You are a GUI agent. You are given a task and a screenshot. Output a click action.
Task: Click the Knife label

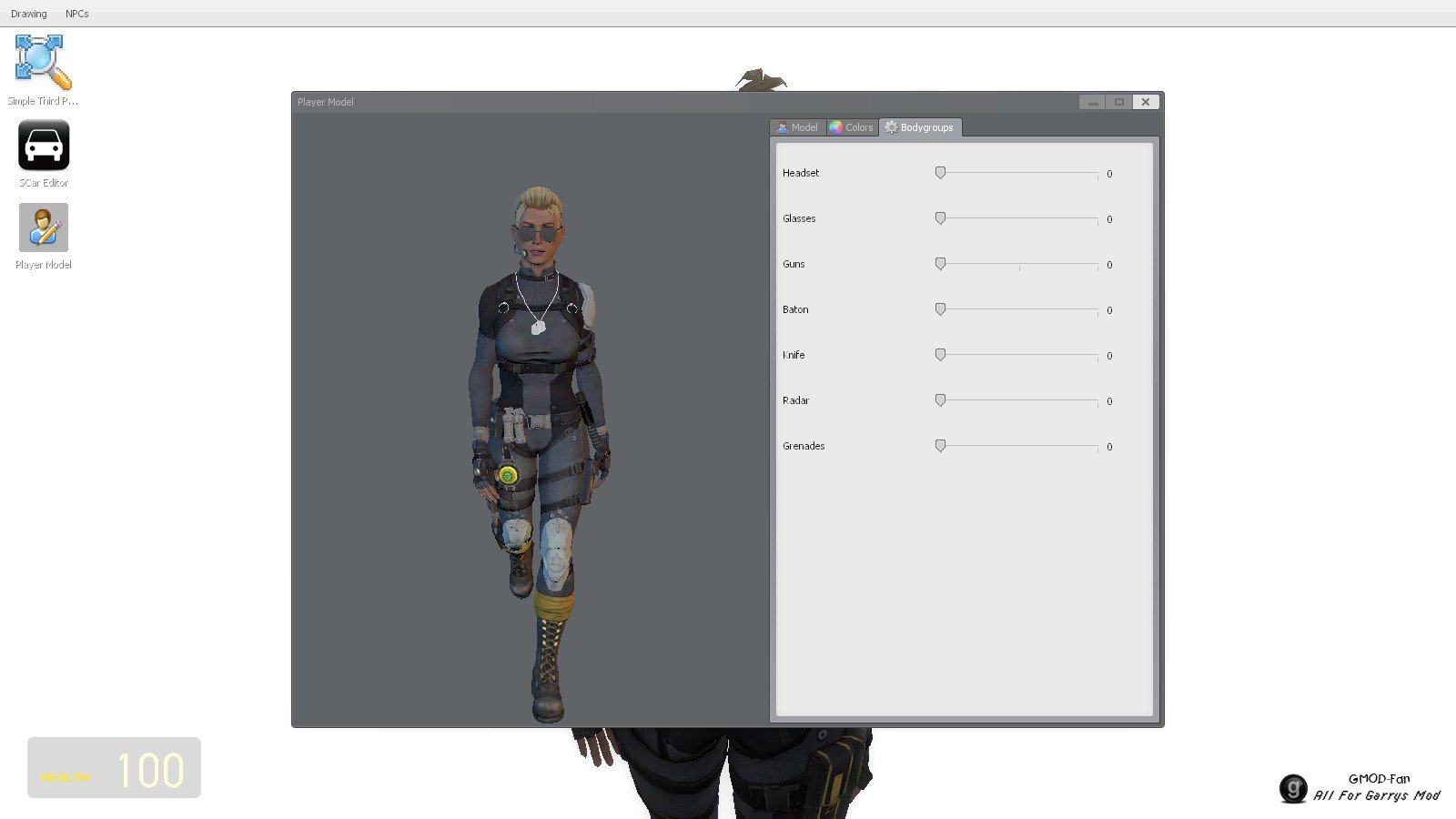point(794,355)
